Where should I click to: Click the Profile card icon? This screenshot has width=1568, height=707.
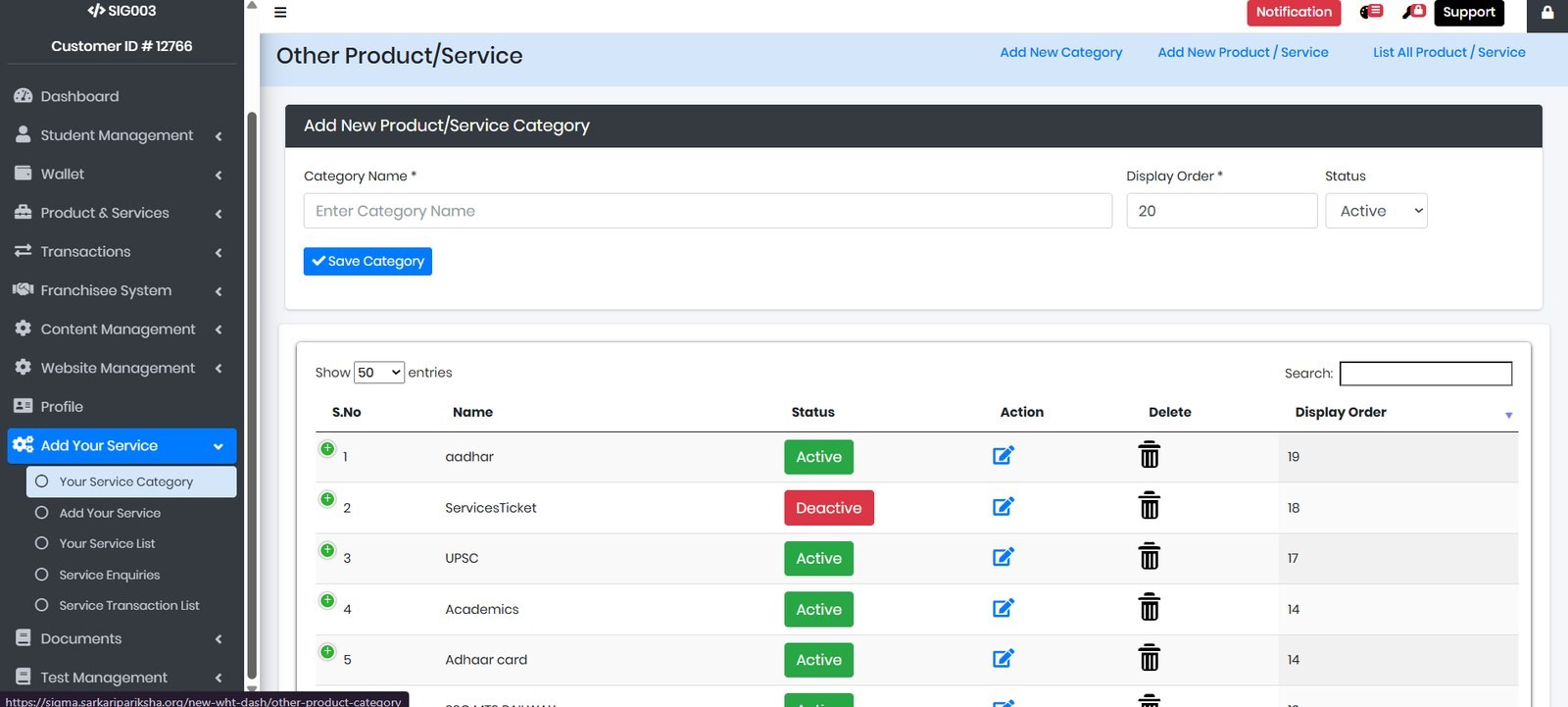24,406
